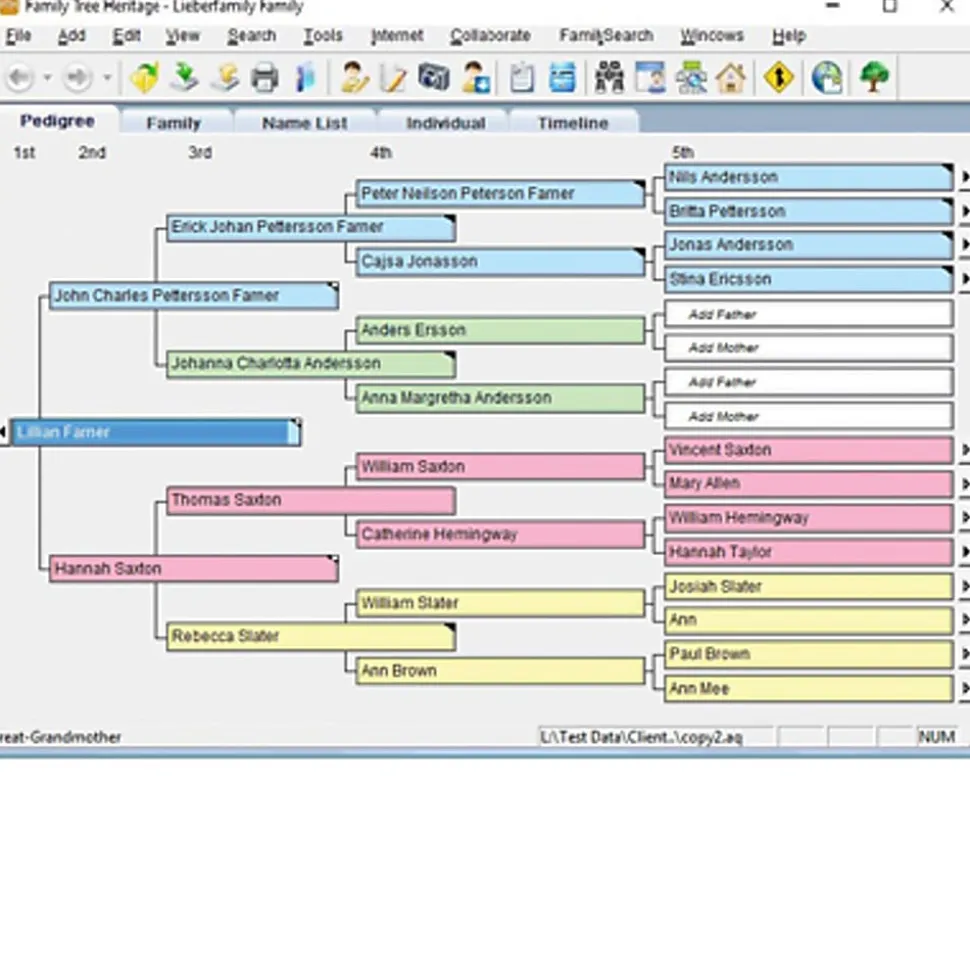Screen dimensions: 970x971
Task: Select Peter Neilson Peterson Farner box
Action: click(x=500, y=194)
